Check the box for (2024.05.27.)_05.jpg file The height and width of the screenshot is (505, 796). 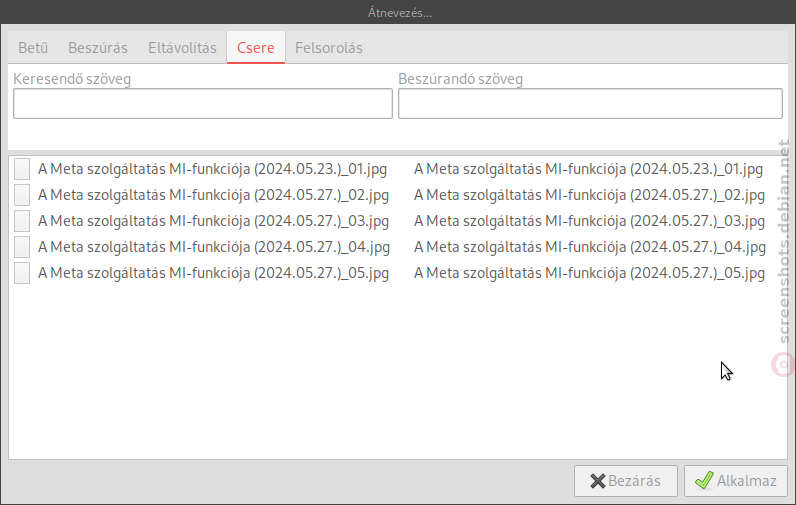tap(22, 273)
